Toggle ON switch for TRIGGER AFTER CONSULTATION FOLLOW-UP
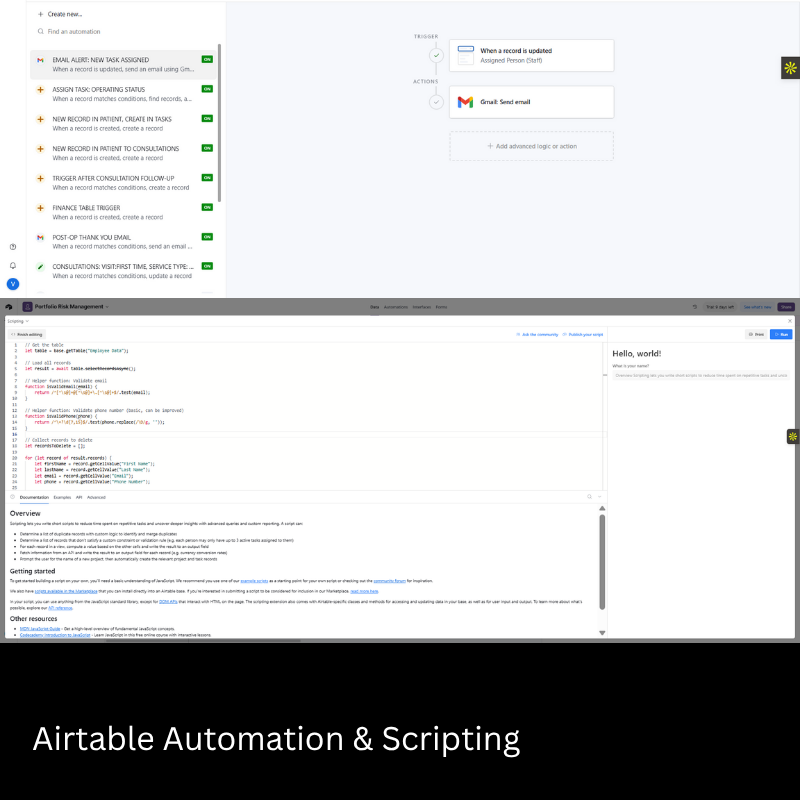This screenshot has height=800, width=800. pos(207,178)
